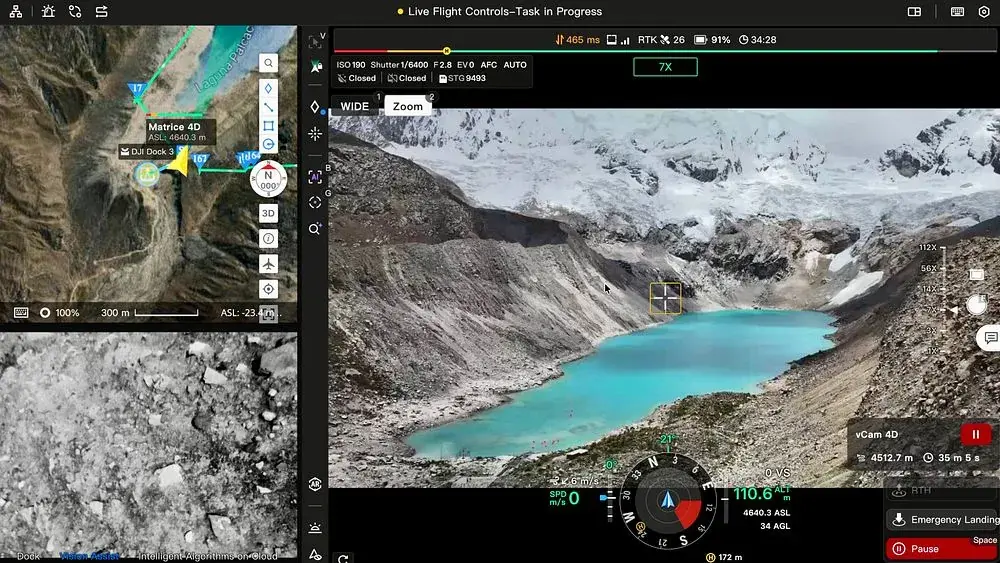Click the round shutter button
The width and height of the screenshot is (1000, 563).
pos(976,305)
